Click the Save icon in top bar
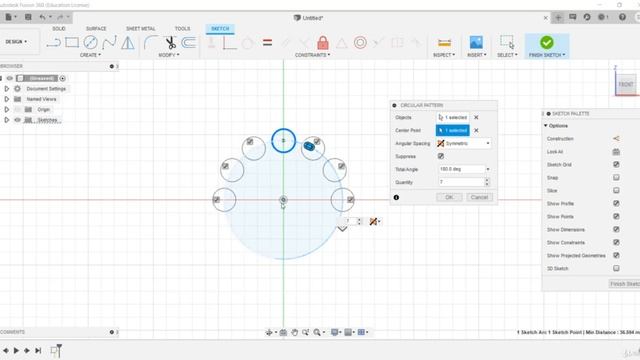Viewport: 640px width, 360px height. [28, 17]
